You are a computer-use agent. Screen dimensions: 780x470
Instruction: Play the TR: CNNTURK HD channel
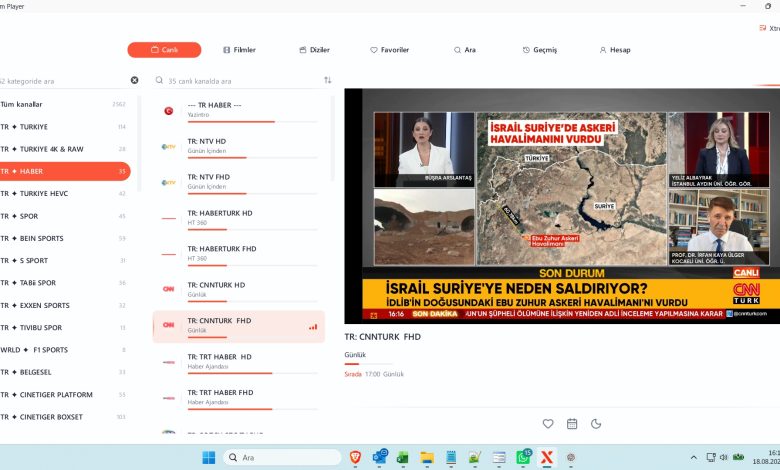(x=238, y=289)
